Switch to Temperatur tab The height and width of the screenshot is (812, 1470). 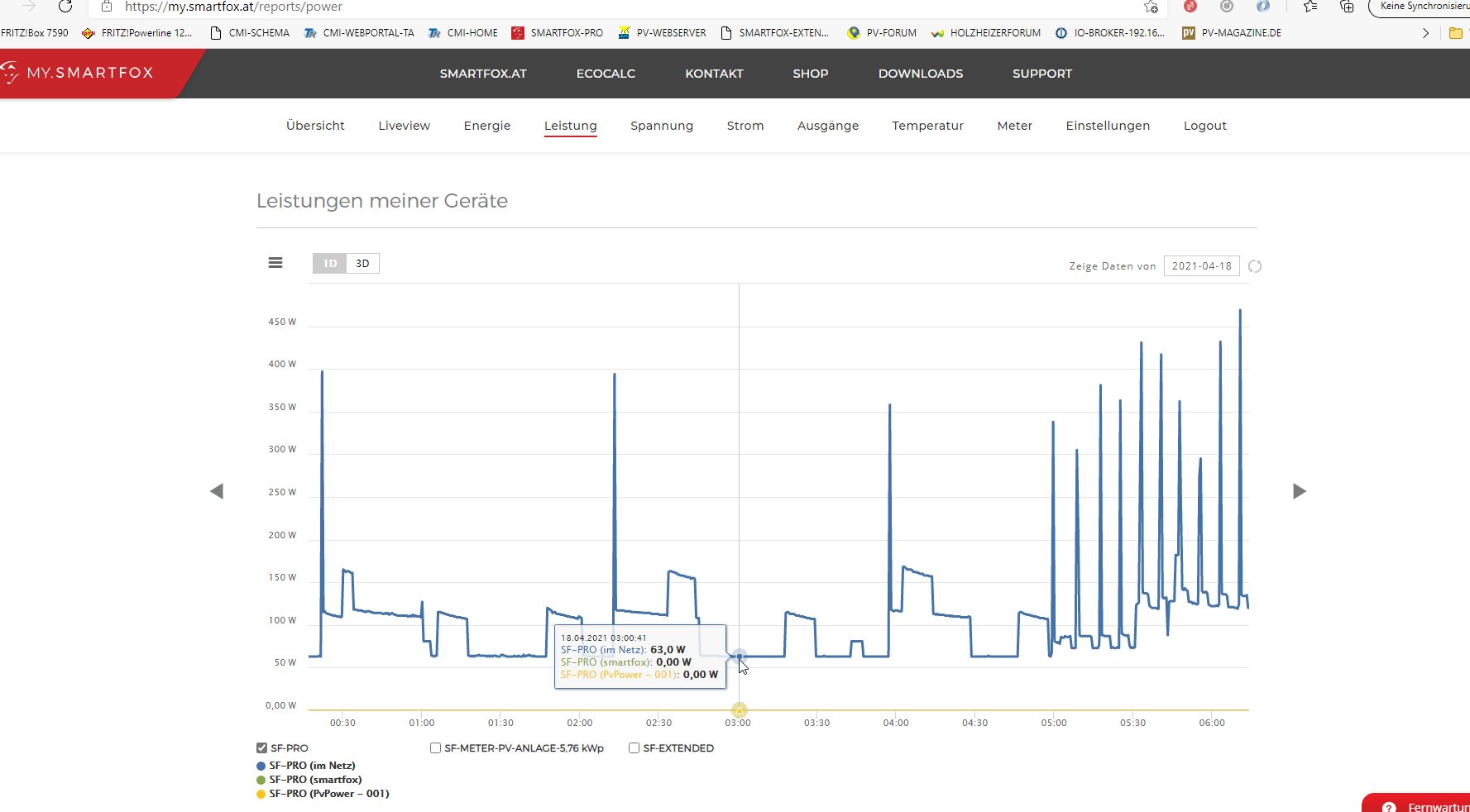pos(927,126)
